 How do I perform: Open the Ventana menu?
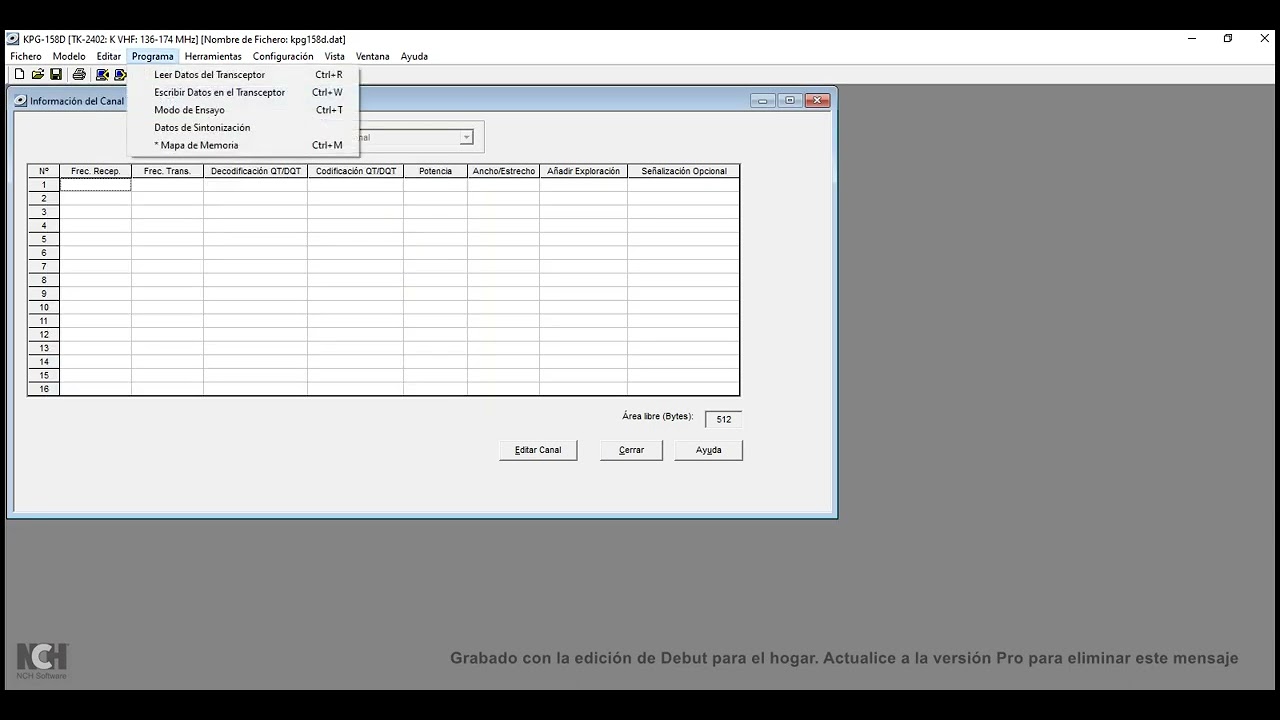coord(372,56)
